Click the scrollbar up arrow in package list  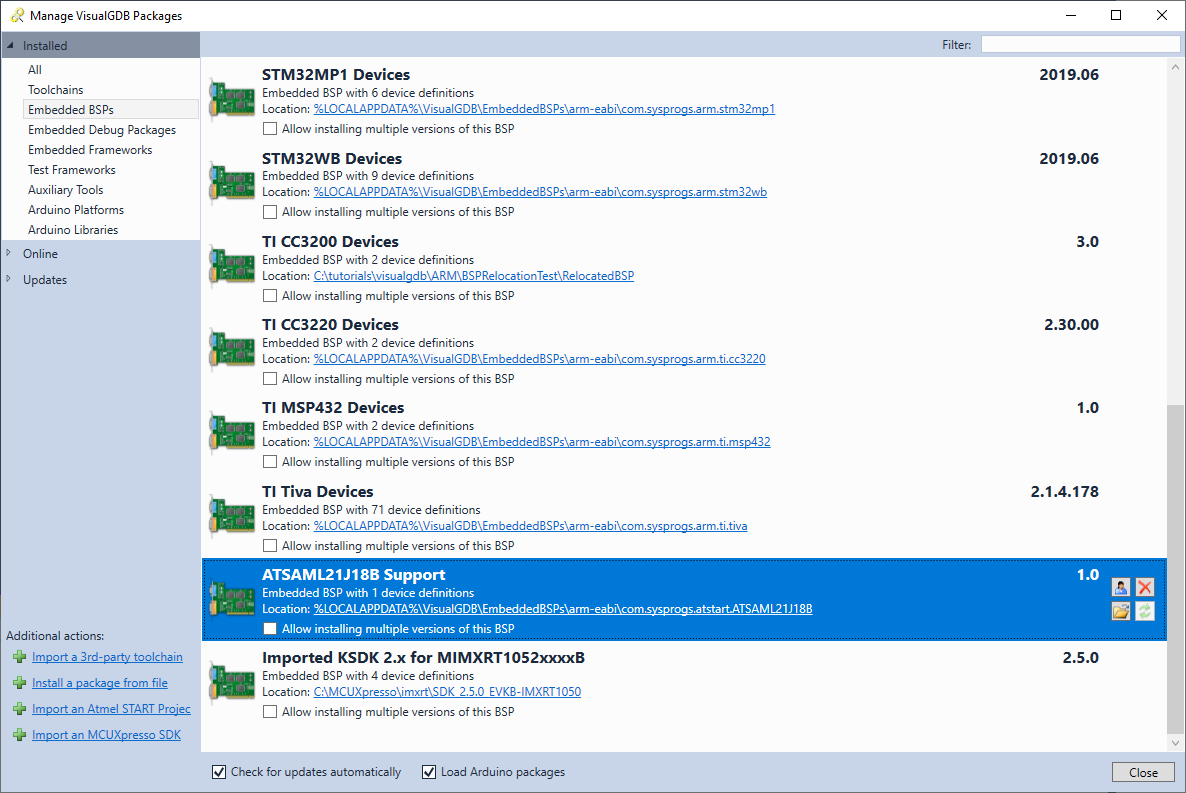click(x=1175, y=67)
